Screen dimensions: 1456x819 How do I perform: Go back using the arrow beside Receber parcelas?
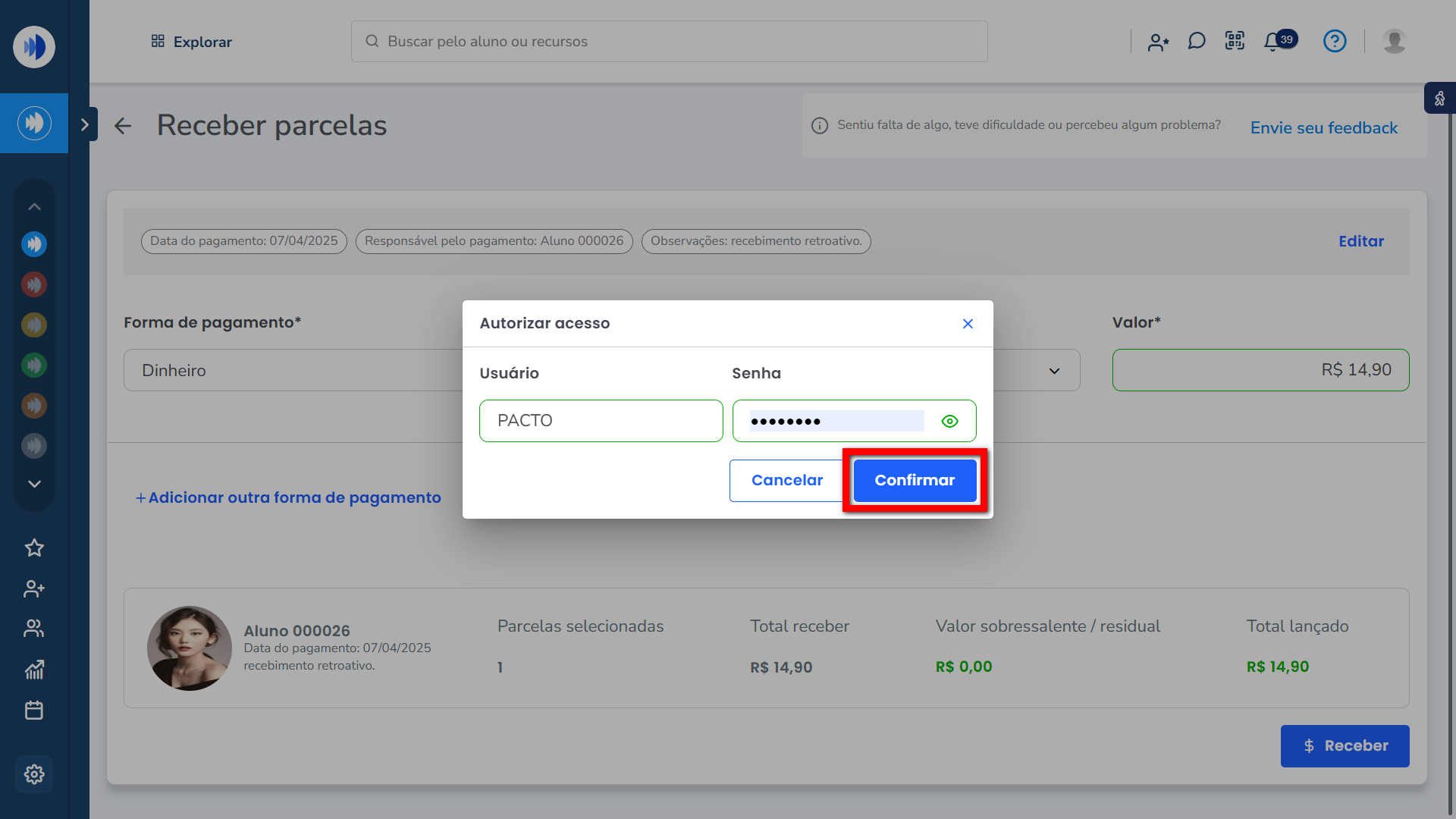click(123, 126)
